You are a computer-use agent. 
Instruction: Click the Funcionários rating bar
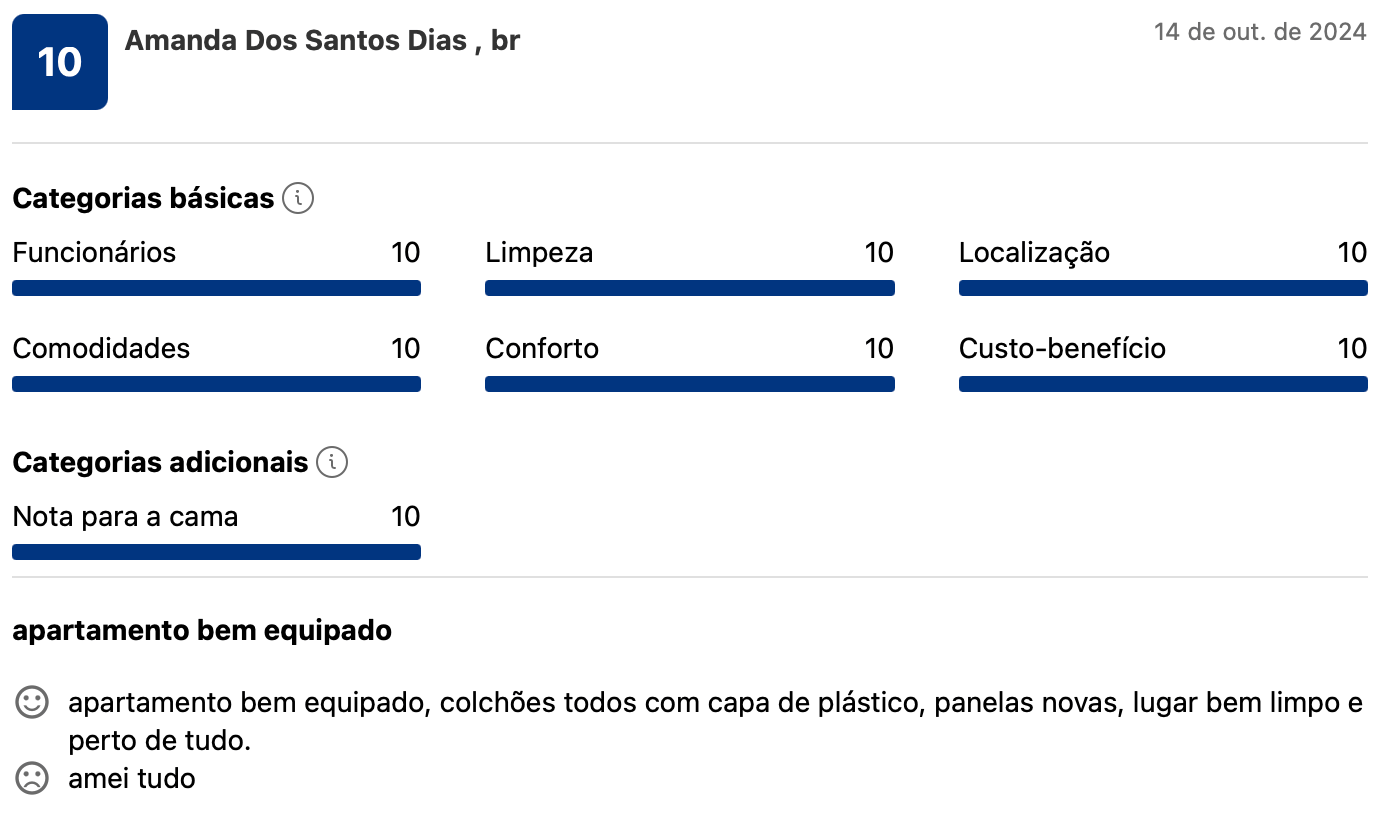coord(216,288)
